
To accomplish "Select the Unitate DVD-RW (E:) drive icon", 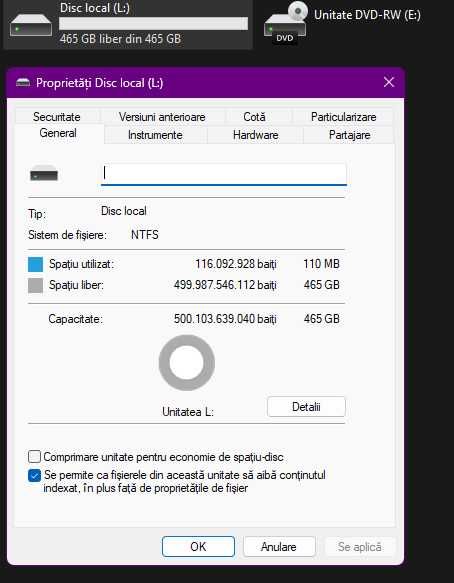I will click(286, 22).
